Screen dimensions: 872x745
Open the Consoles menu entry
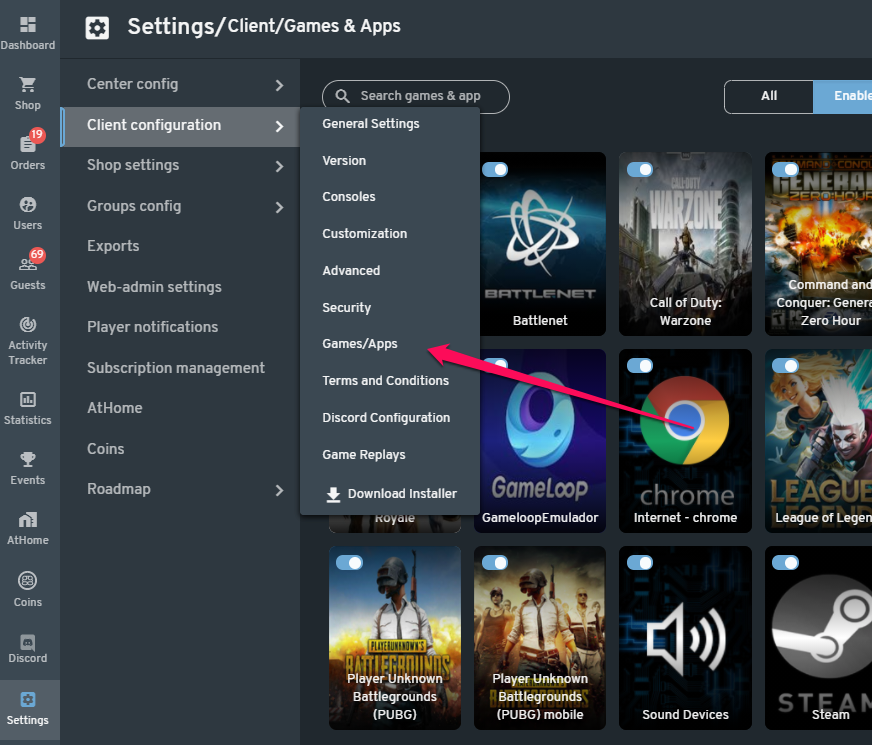[x=349, y=197]
